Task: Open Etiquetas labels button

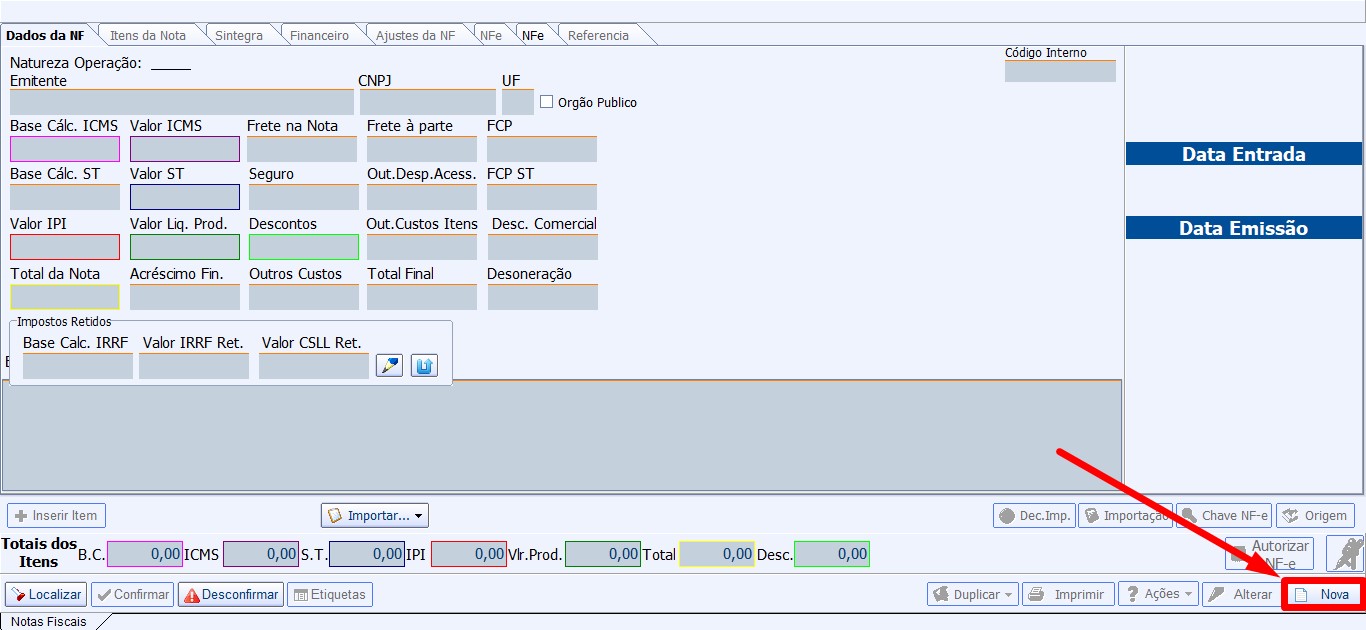Action: [x=330, y=595]
